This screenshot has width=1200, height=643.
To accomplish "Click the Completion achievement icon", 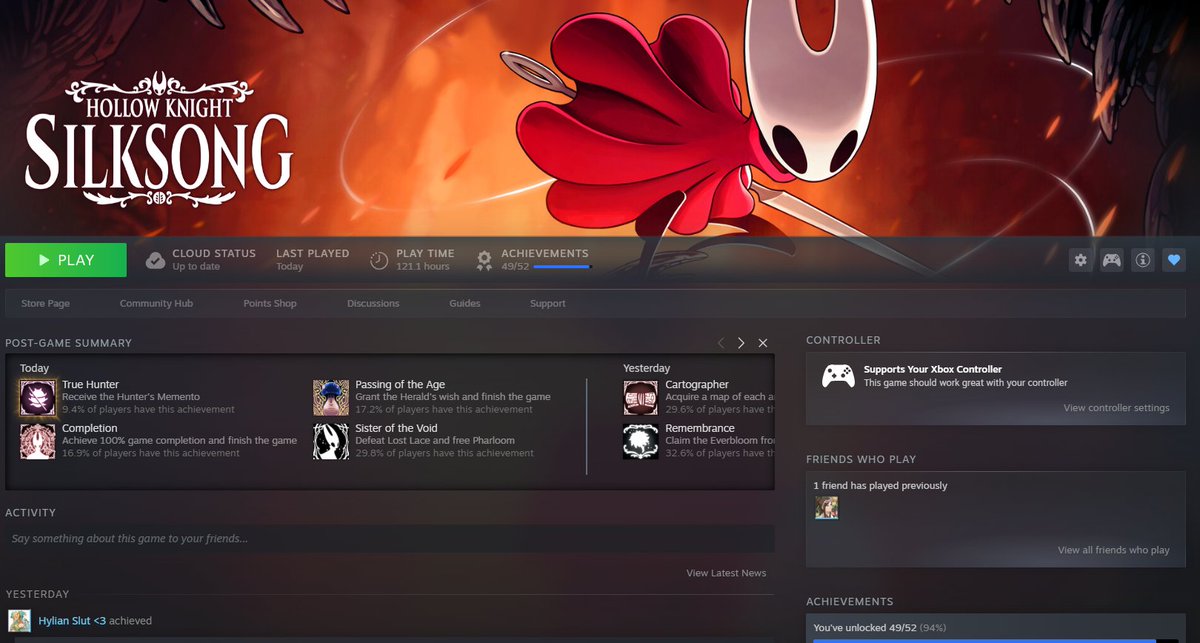I will (38, 441).
